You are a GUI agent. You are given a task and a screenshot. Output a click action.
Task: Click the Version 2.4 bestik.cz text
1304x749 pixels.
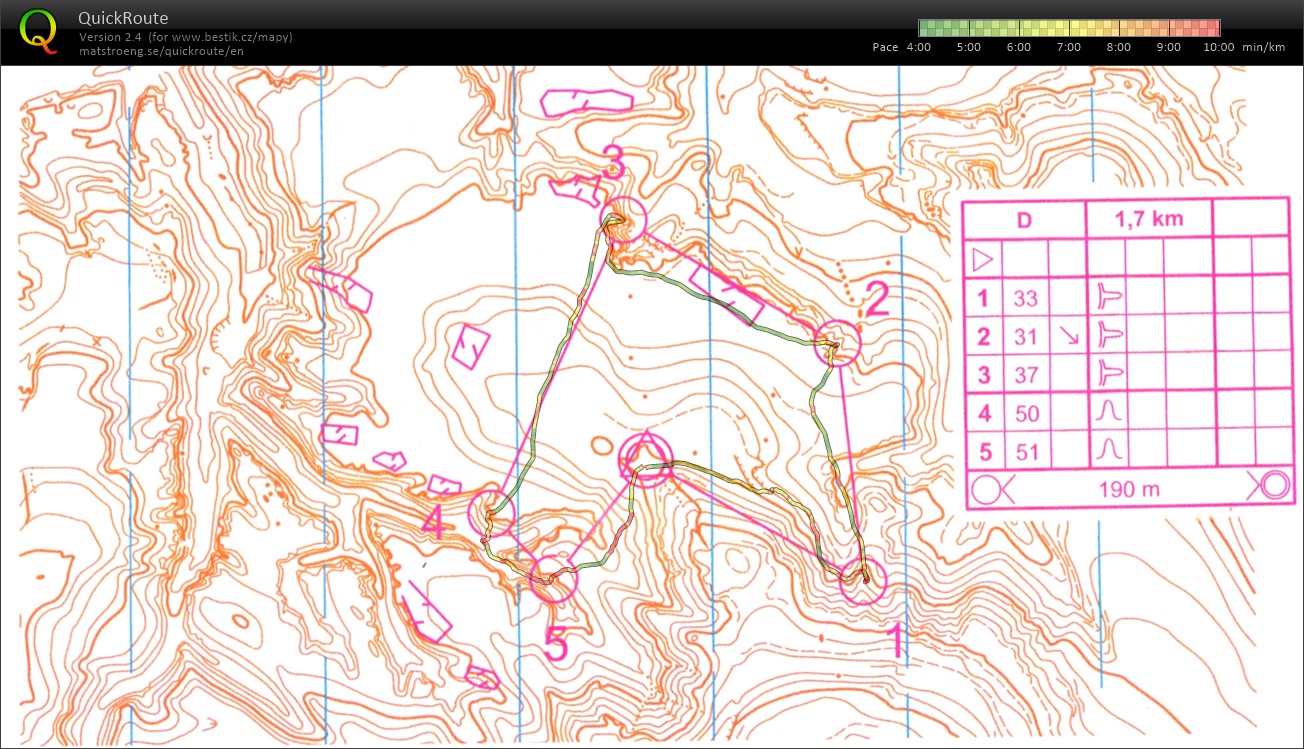coord(186,37)
